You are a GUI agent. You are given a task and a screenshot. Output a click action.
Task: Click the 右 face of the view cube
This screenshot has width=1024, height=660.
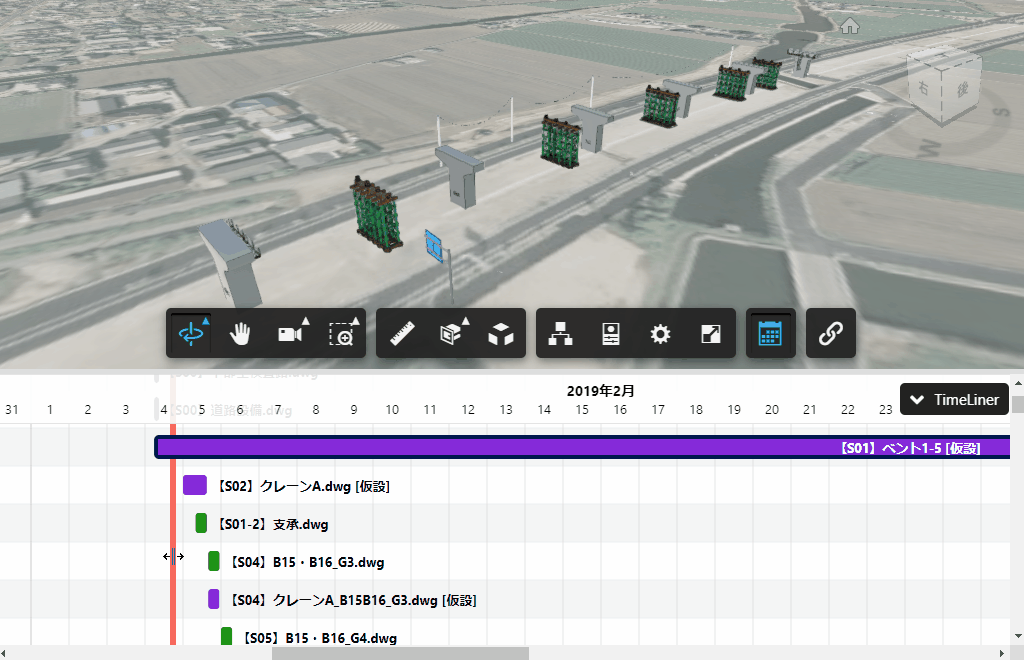[x=922, y=90]
